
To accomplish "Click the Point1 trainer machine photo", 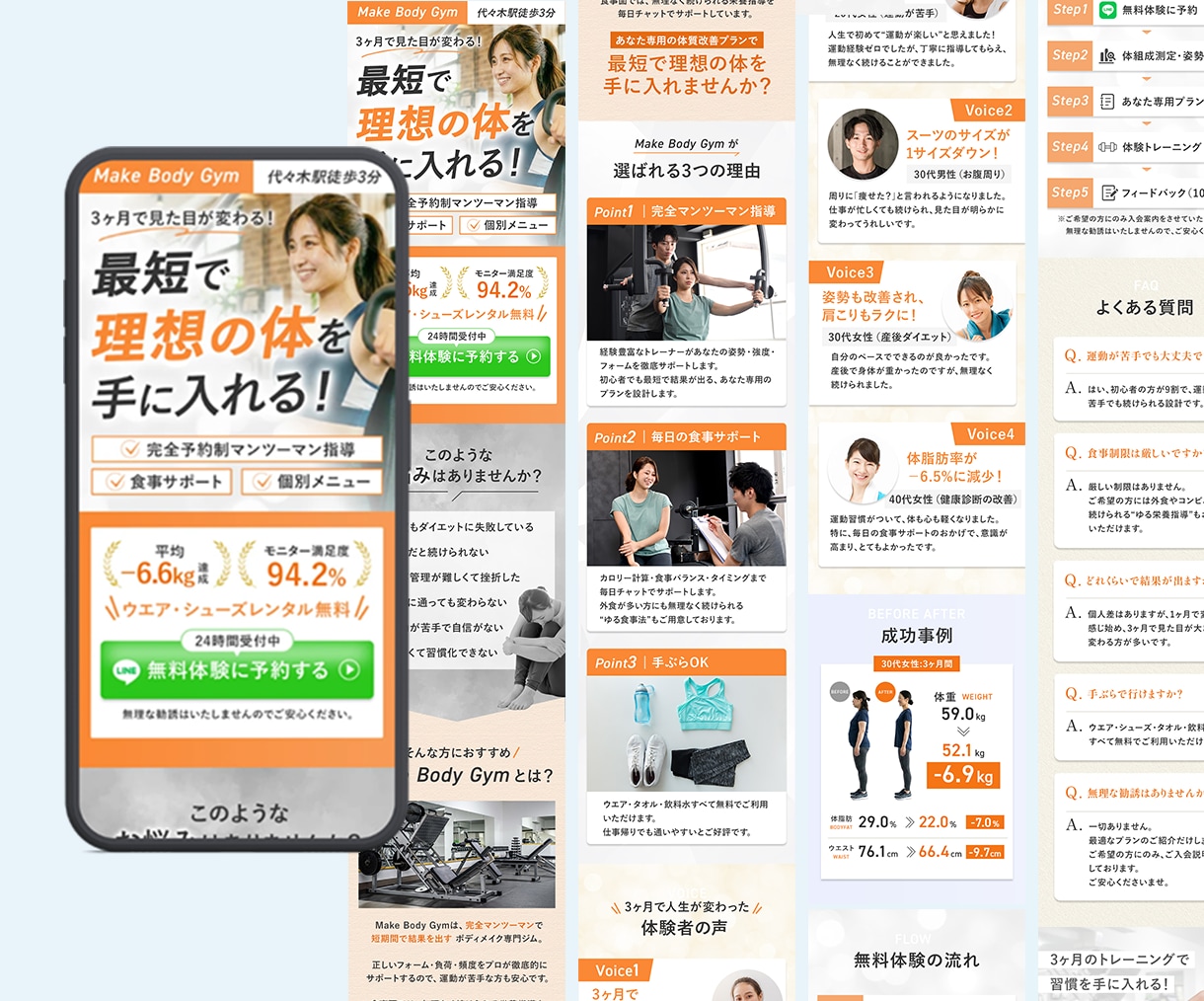I will (x=686, y=282).
